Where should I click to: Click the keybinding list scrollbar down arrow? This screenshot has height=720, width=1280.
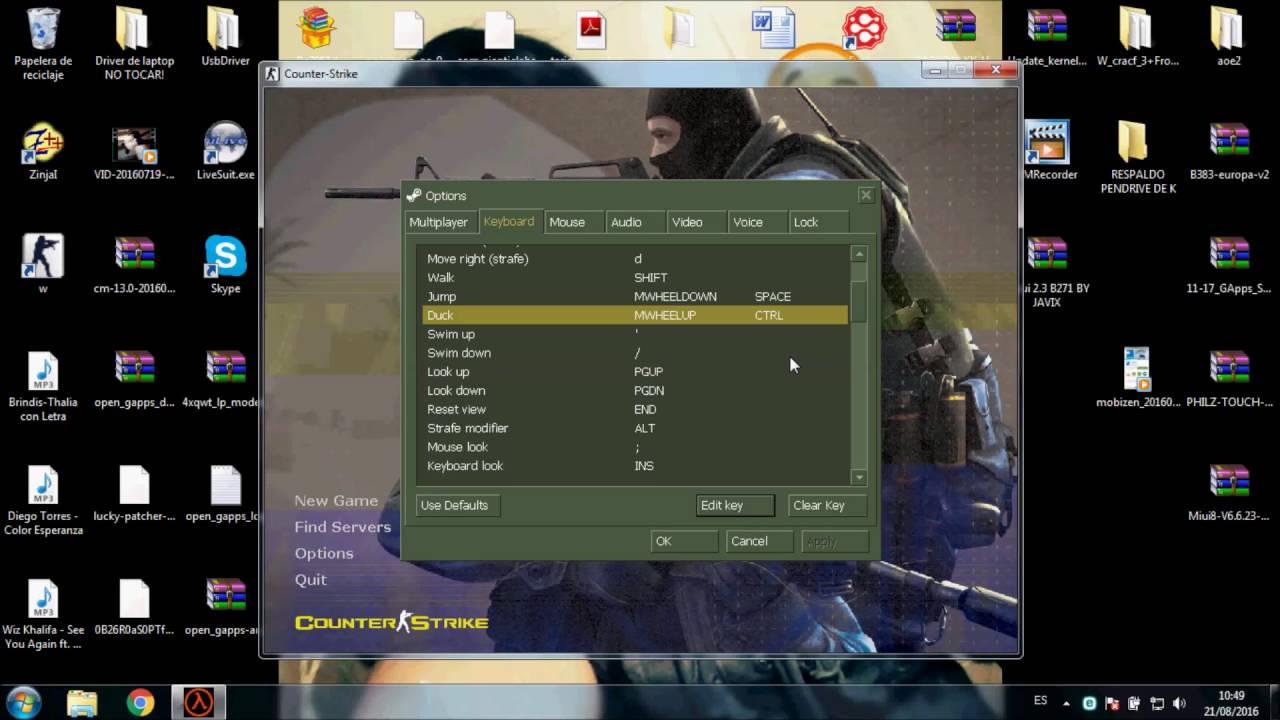coord(858,477)
